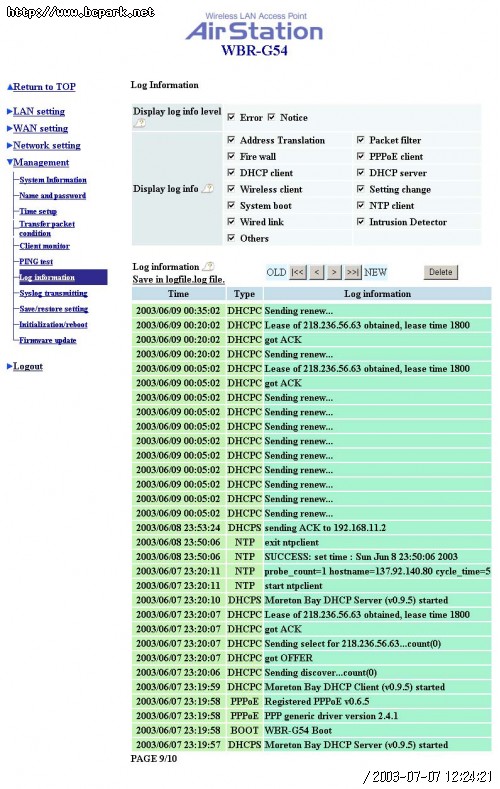Open Transfer packet condition page

[47, 228]
